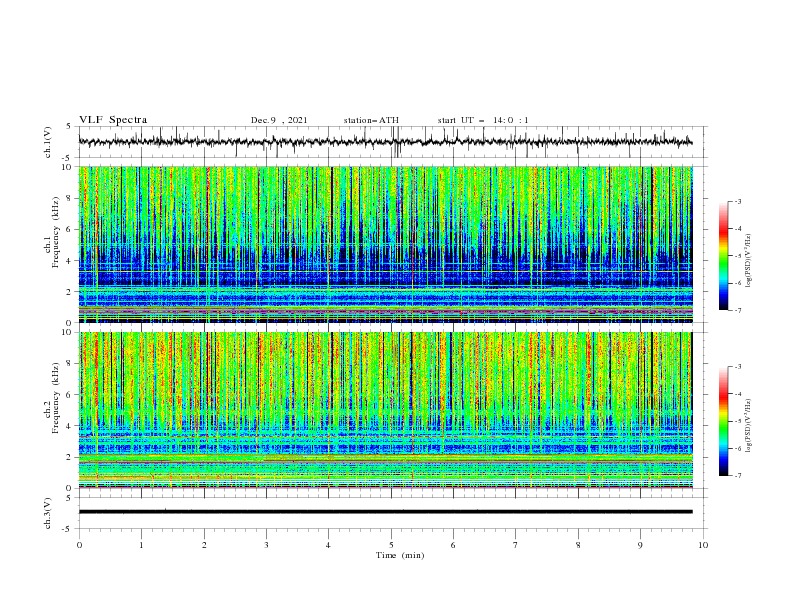Click the 'VLF Spectra' plot title

tap(113, 120)
